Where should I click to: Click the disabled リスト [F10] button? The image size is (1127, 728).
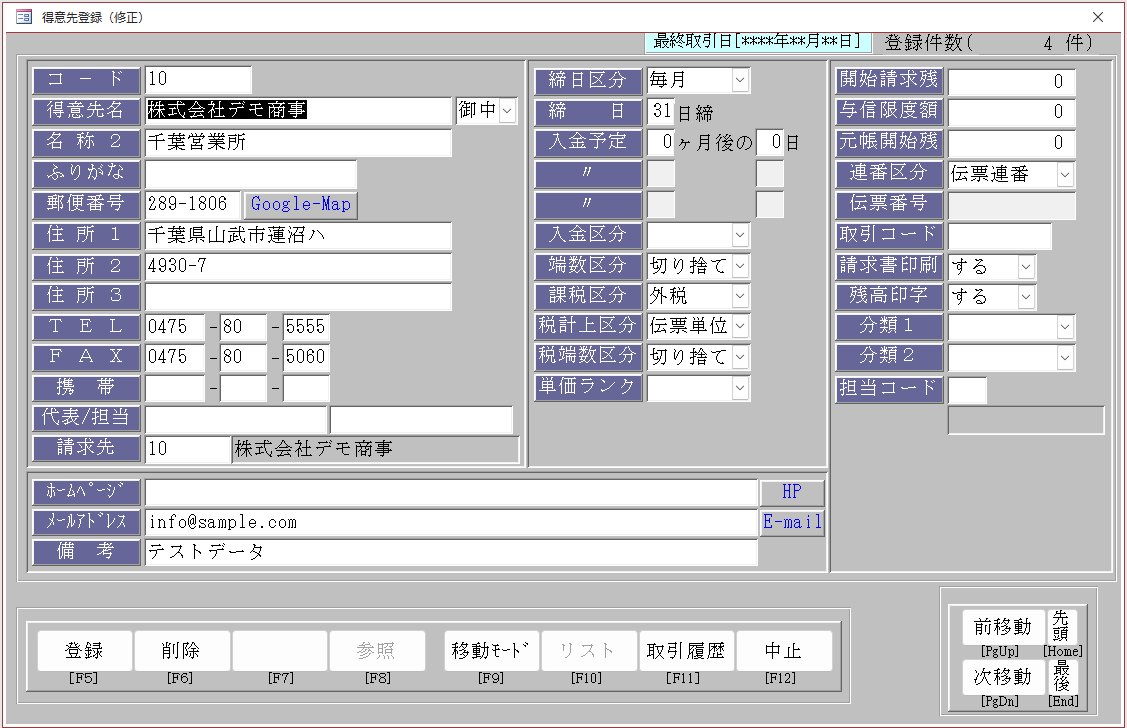(x=589, y=651)
